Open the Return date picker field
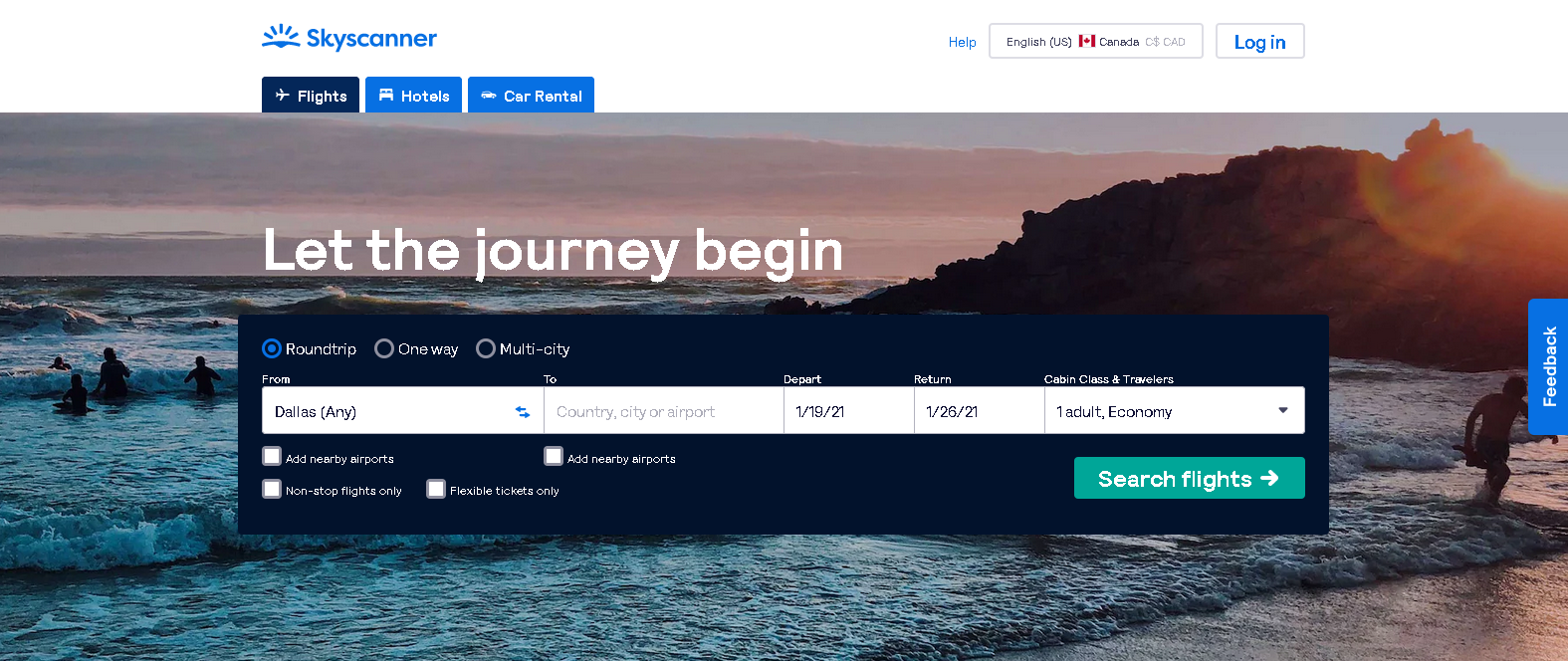This screenshot has width=1568, height=661. pos(980,410)
